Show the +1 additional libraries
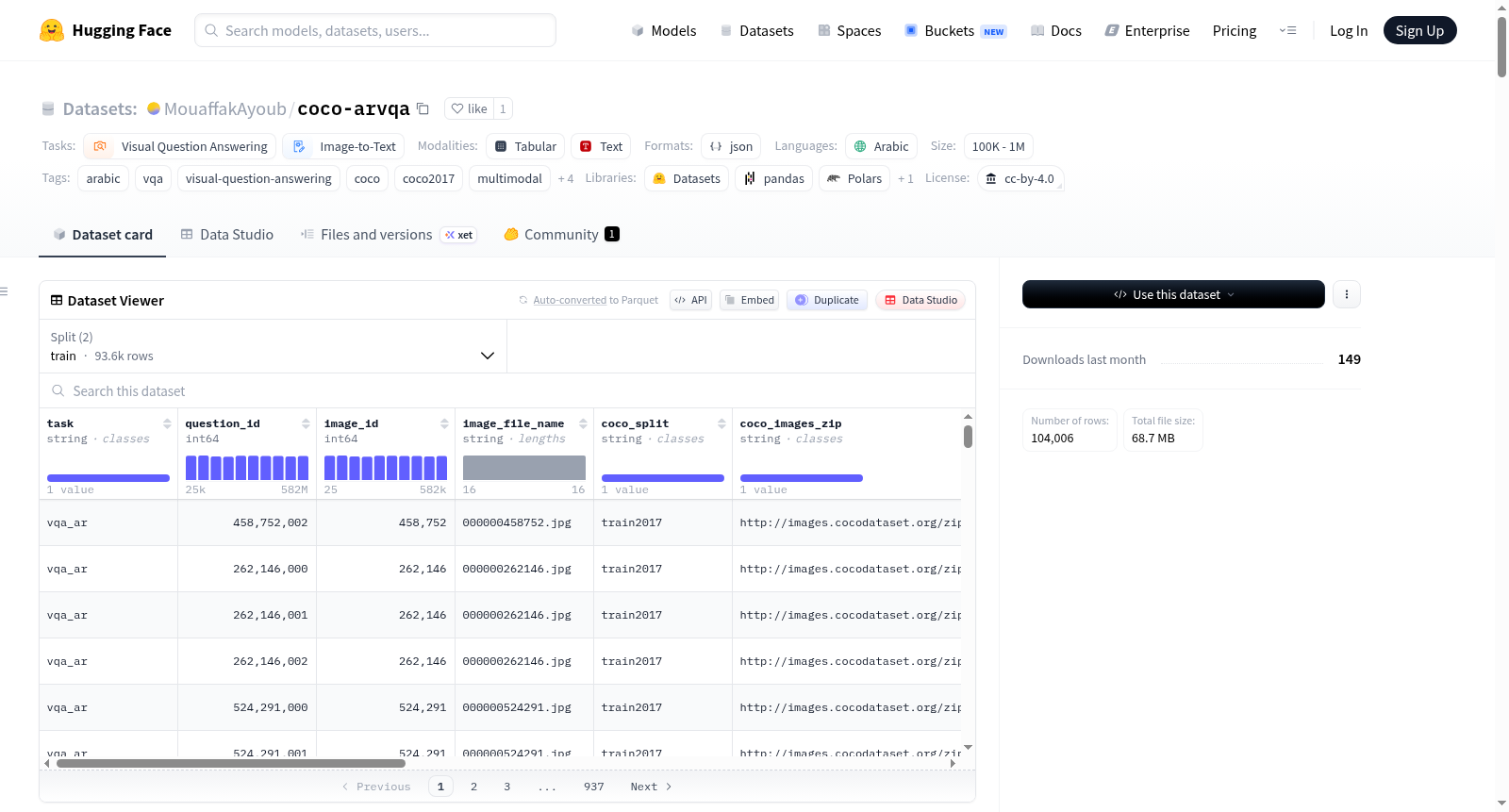 [905, 178]
